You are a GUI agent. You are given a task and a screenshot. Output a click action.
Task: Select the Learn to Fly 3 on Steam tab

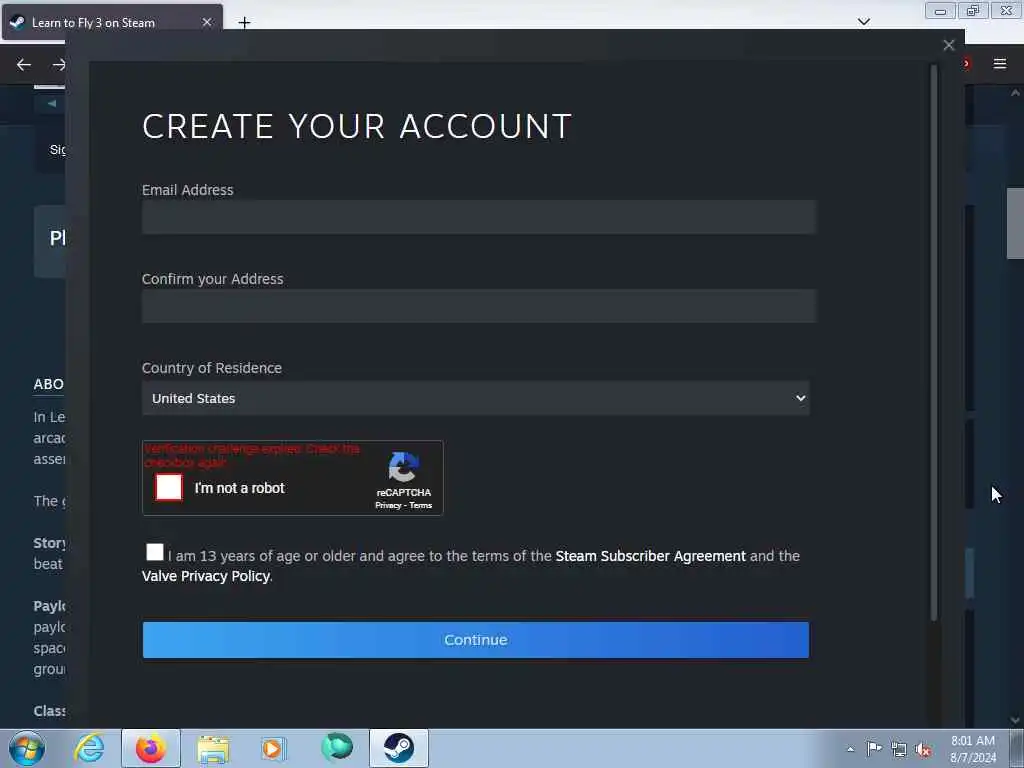coord(112,22)
